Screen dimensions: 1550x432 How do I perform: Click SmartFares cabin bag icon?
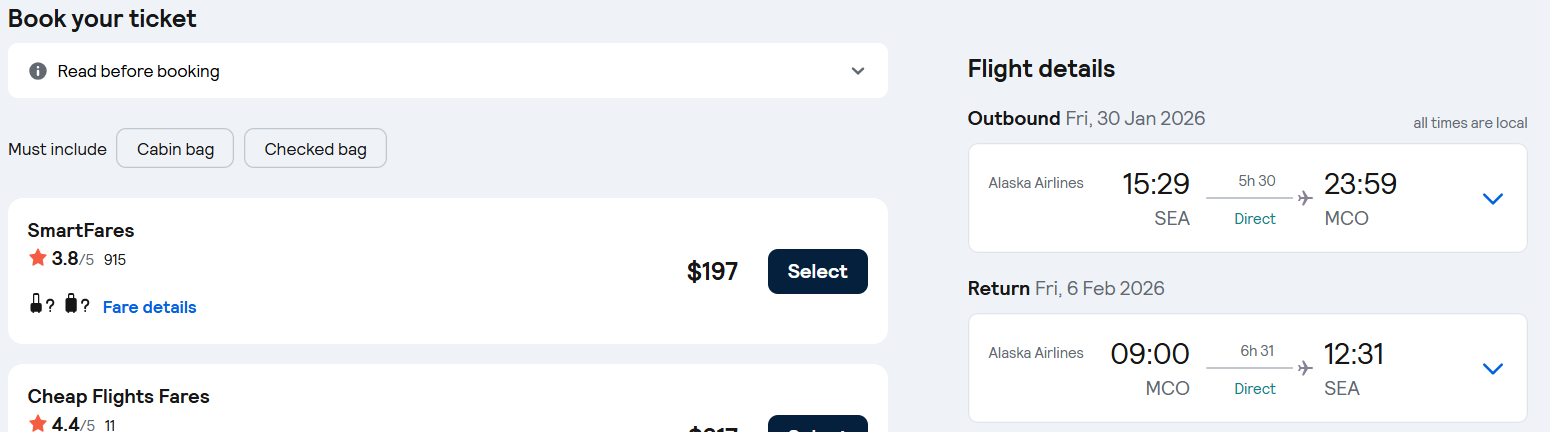[37, 305]
